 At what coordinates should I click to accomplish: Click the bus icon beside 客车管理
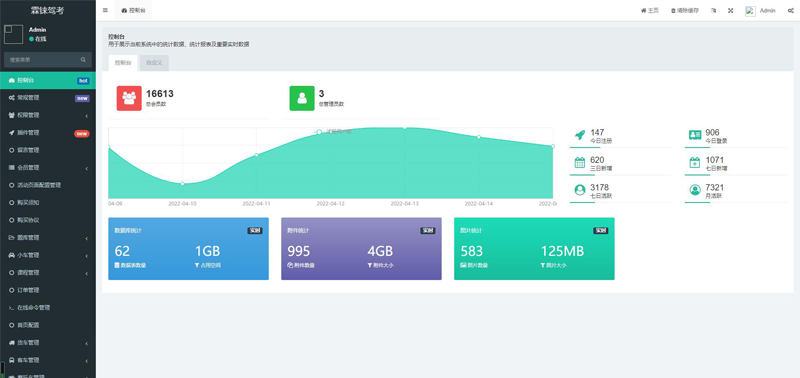12,360
